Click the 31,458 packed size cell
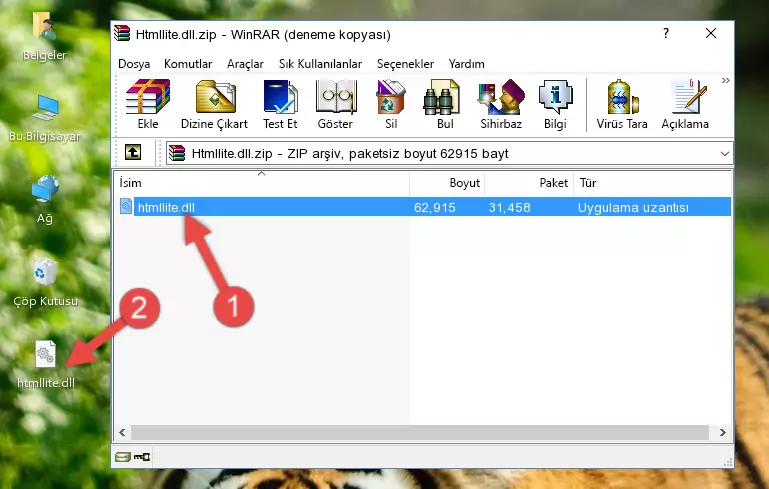 click(509, 207)
